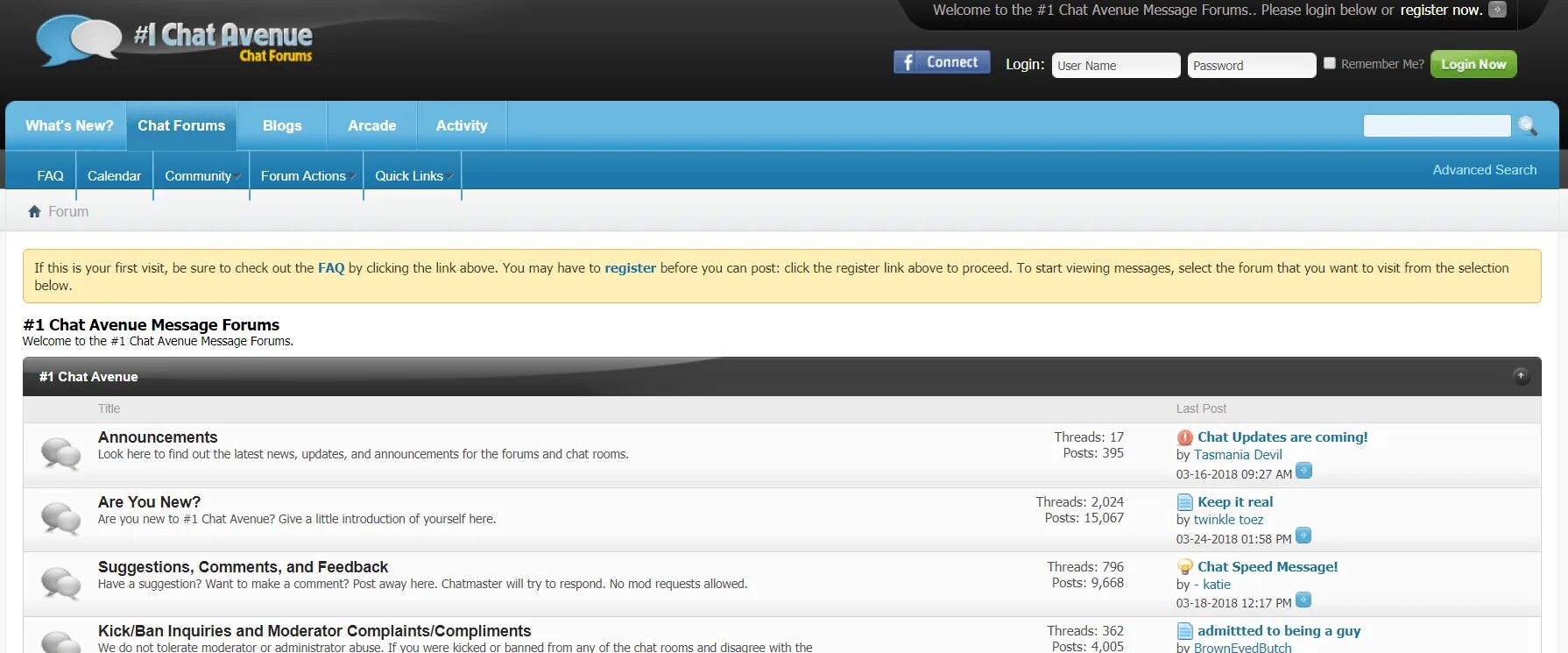Image resolution: width=1568 pixels, height=653 pixels.
Task: Expand the Quick Links dropdown menu
Action: pos(413,176)
